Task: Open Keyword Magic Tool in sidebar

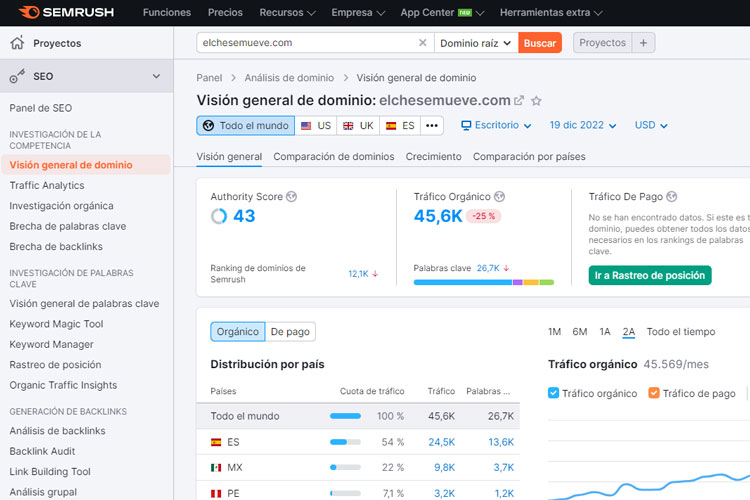Action: tap(56, 324)
